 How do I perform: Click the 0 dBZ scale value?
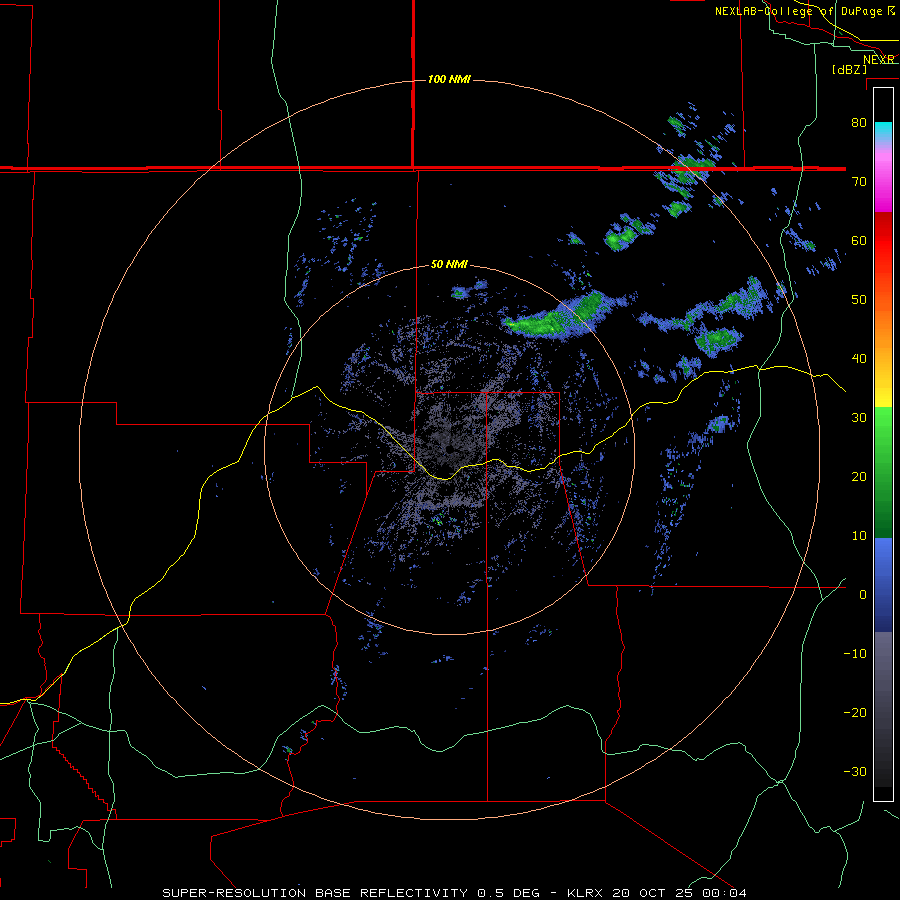(x=862, y=595)
